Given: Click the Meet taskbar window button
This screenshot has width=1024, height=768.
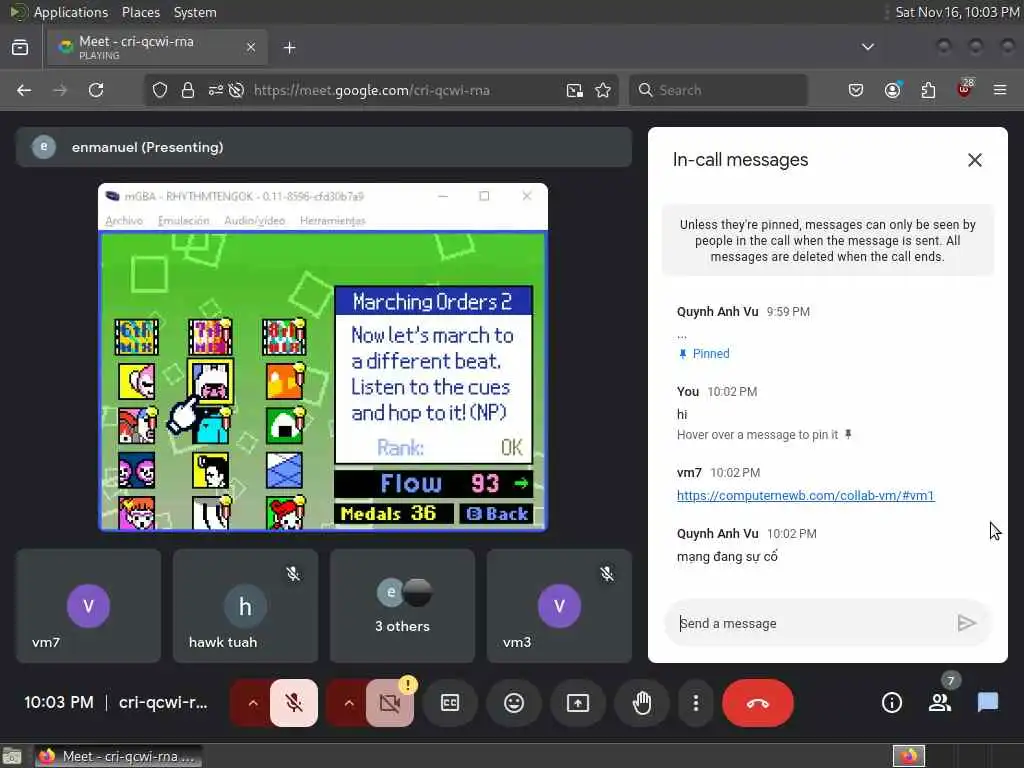Looking at the screenshot, I should (x=118, y=756).
